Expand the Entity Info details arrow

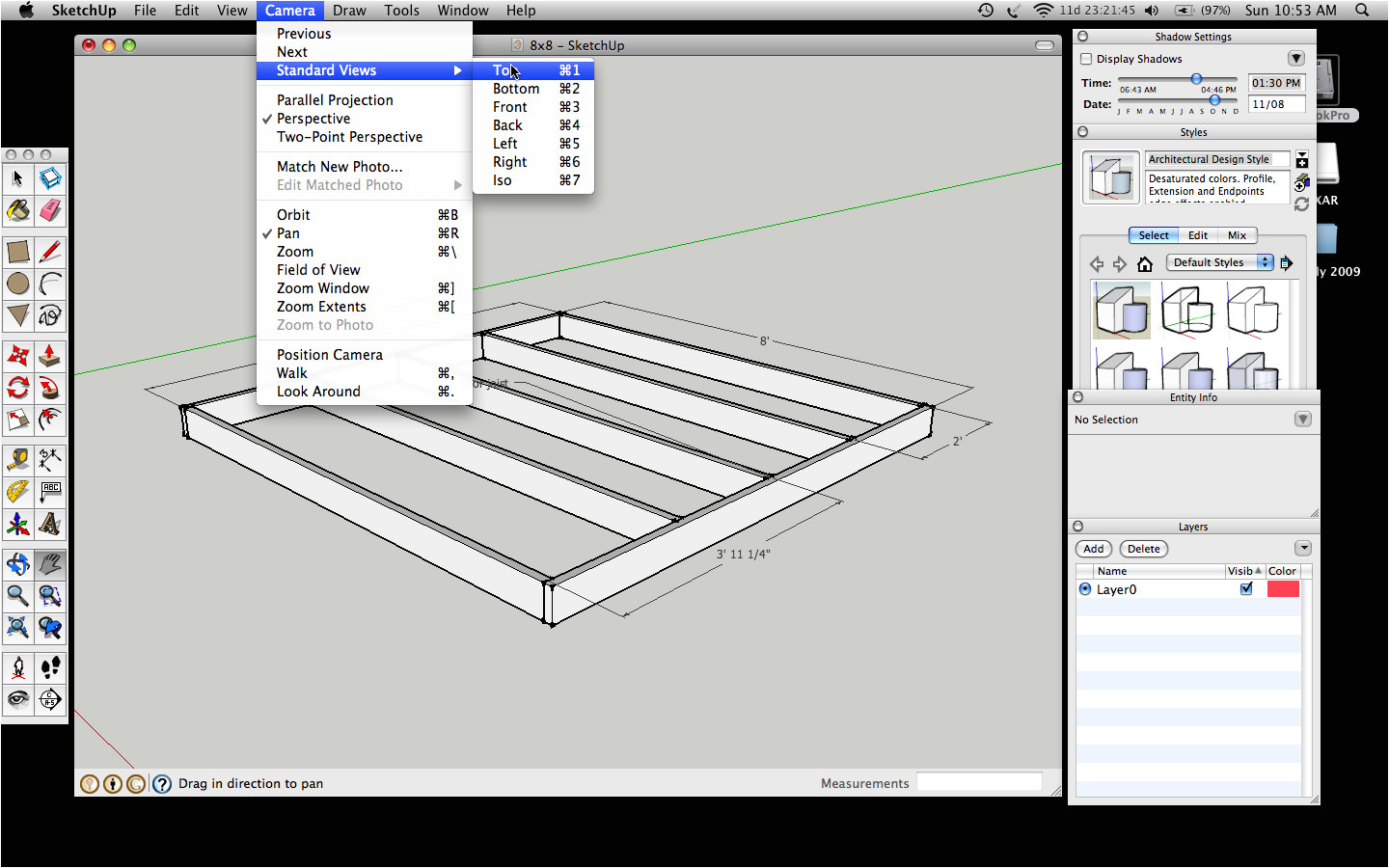(1303, 420)
